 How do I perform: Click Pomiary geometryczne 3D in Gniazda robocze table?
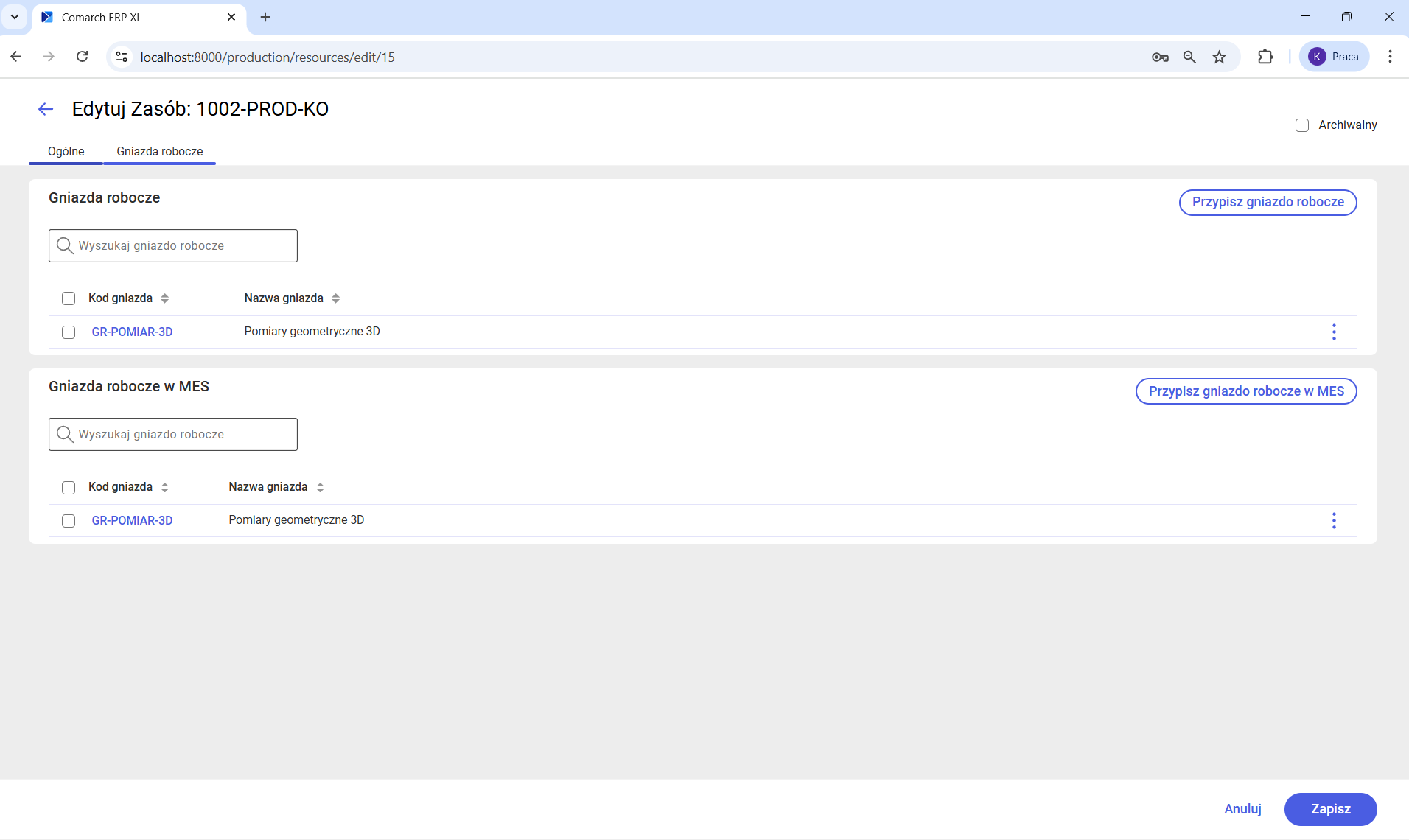[x=312, y=332]
